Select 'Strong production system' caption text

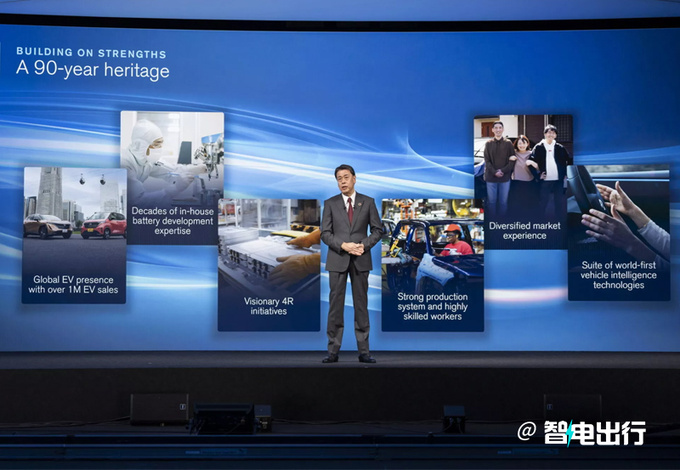(x=432, y=305)
